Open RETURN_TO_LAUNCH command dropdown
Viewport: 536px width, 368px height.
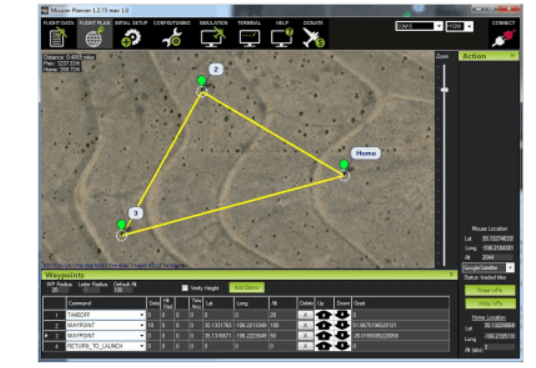(x=142, y=346)
